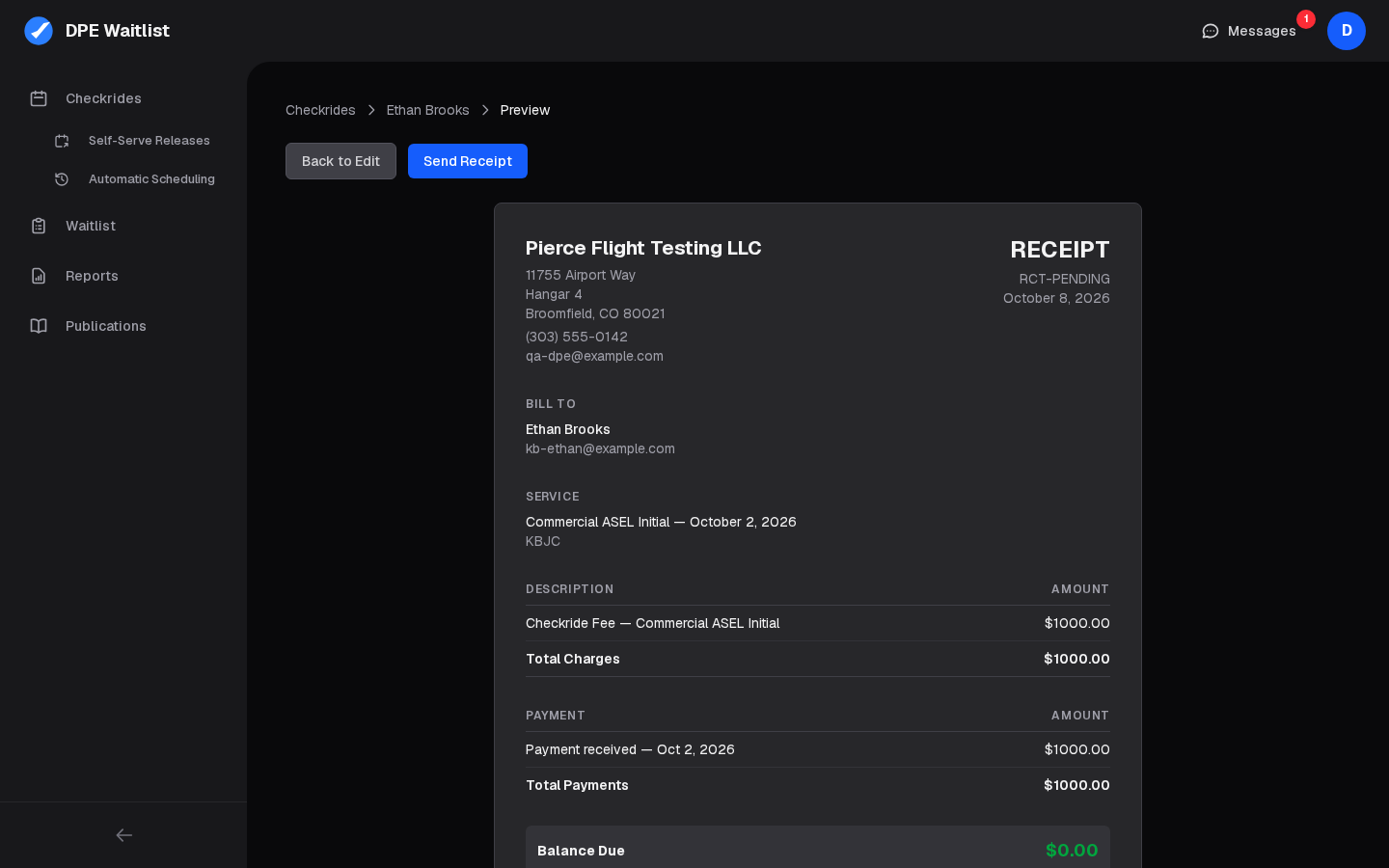The width and height of the screenshot is (1389, 868).
Task: Click the Messages chat bubble icon
Action: pyautogui.click(x=1211, y=31)
